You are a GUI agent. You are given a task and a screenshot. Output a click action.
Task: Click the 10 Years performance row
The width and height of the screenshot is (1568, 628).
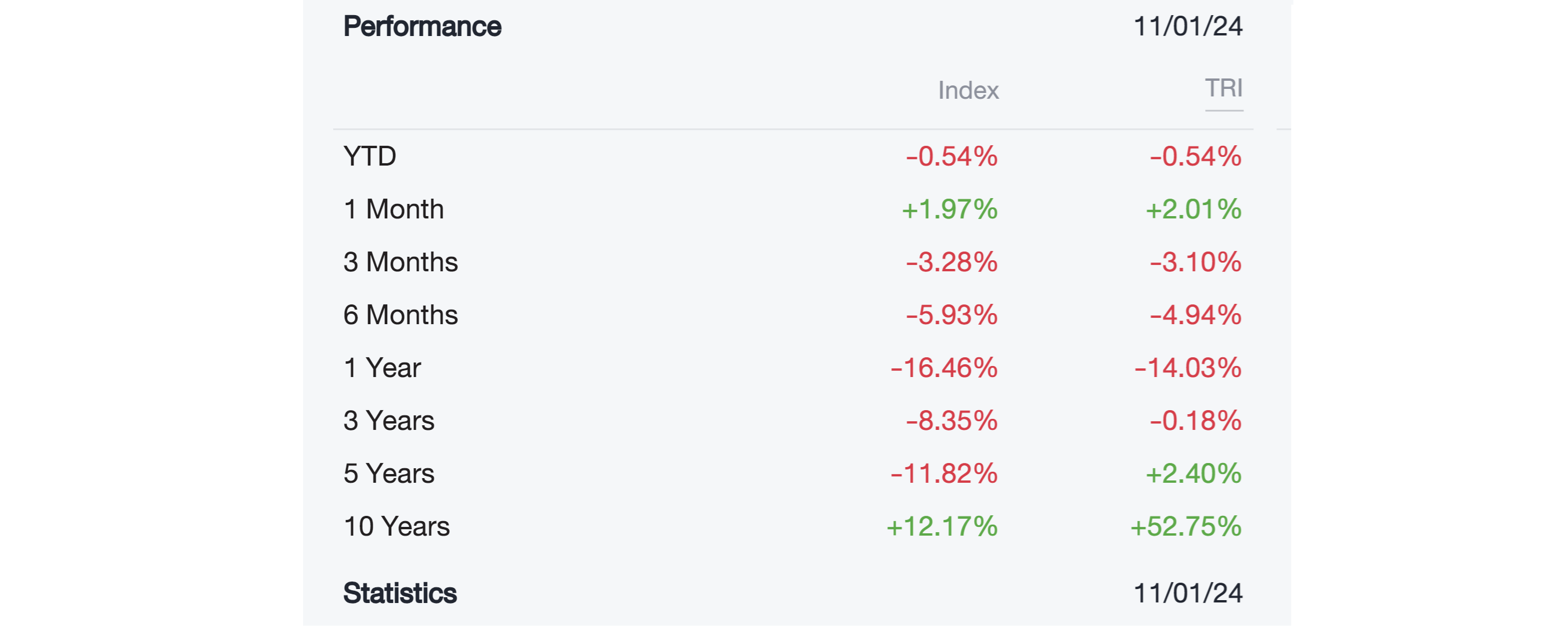coord(396,526)
